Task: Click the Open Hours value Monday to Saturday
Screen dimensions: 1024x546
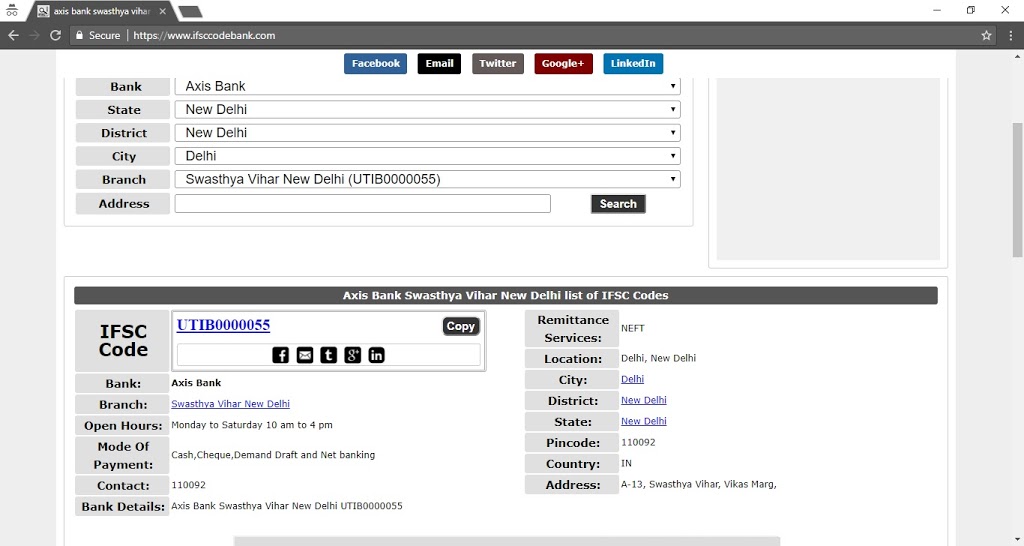Action: (x=252, y=425)
